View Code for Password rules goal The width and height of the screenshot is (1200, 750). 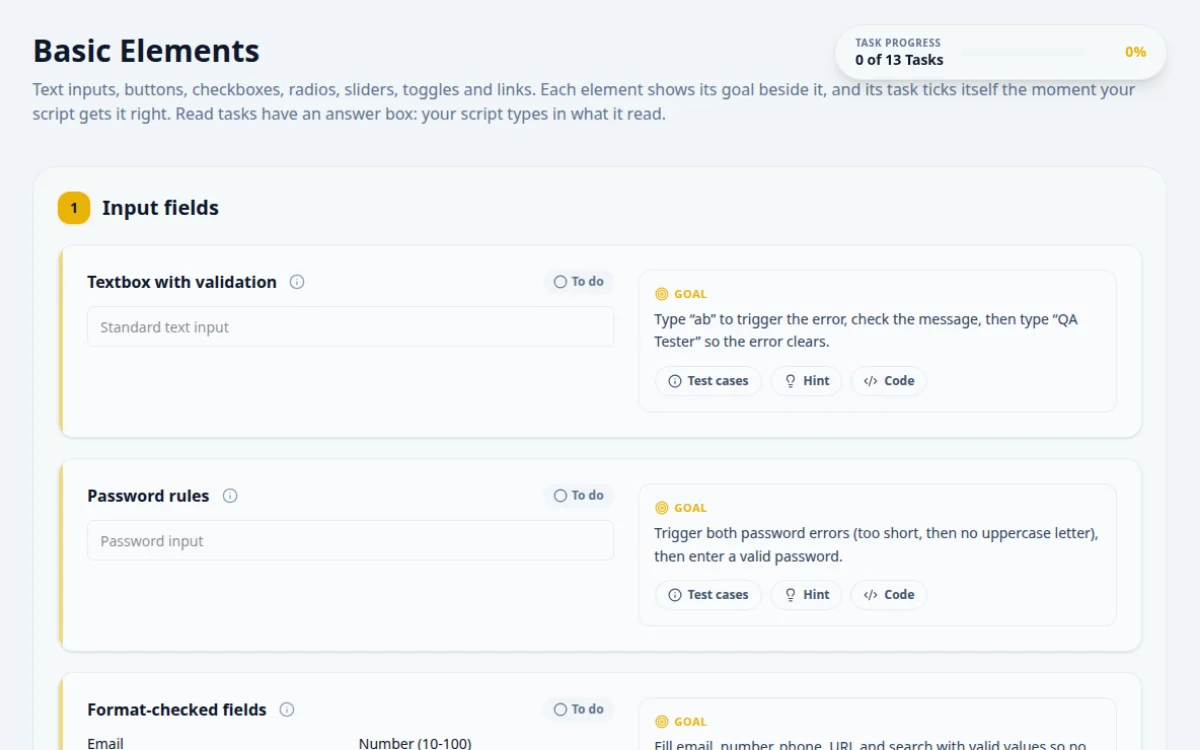pyautogui.click(x=889, y=595)
